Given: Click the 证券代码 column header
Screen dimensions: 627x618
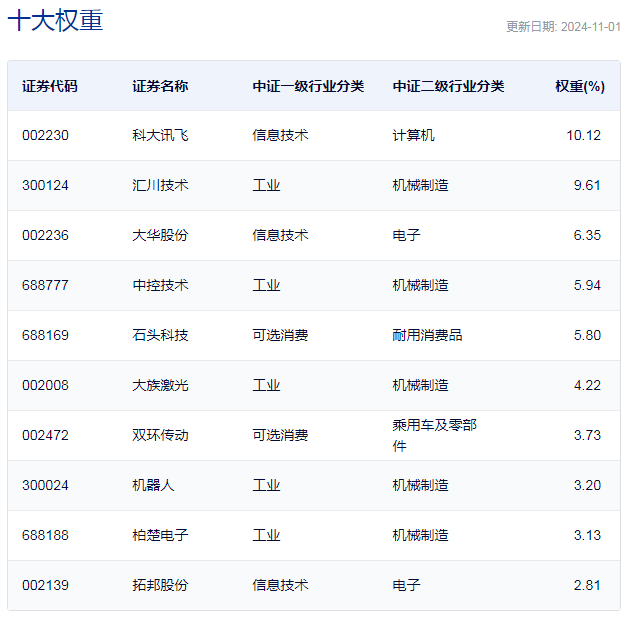Looking at the screenshot, I should pos(50,86).
